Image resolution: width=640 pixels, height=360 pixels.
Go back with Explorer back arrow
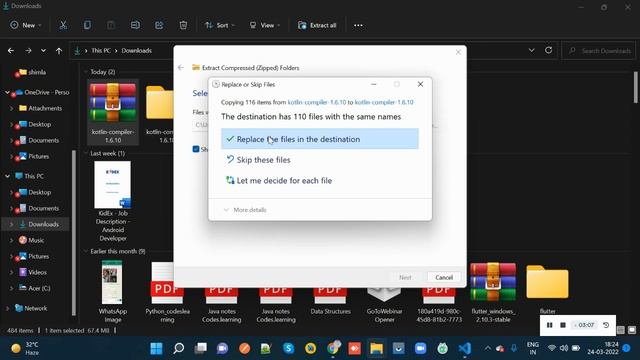coord(11,51)
